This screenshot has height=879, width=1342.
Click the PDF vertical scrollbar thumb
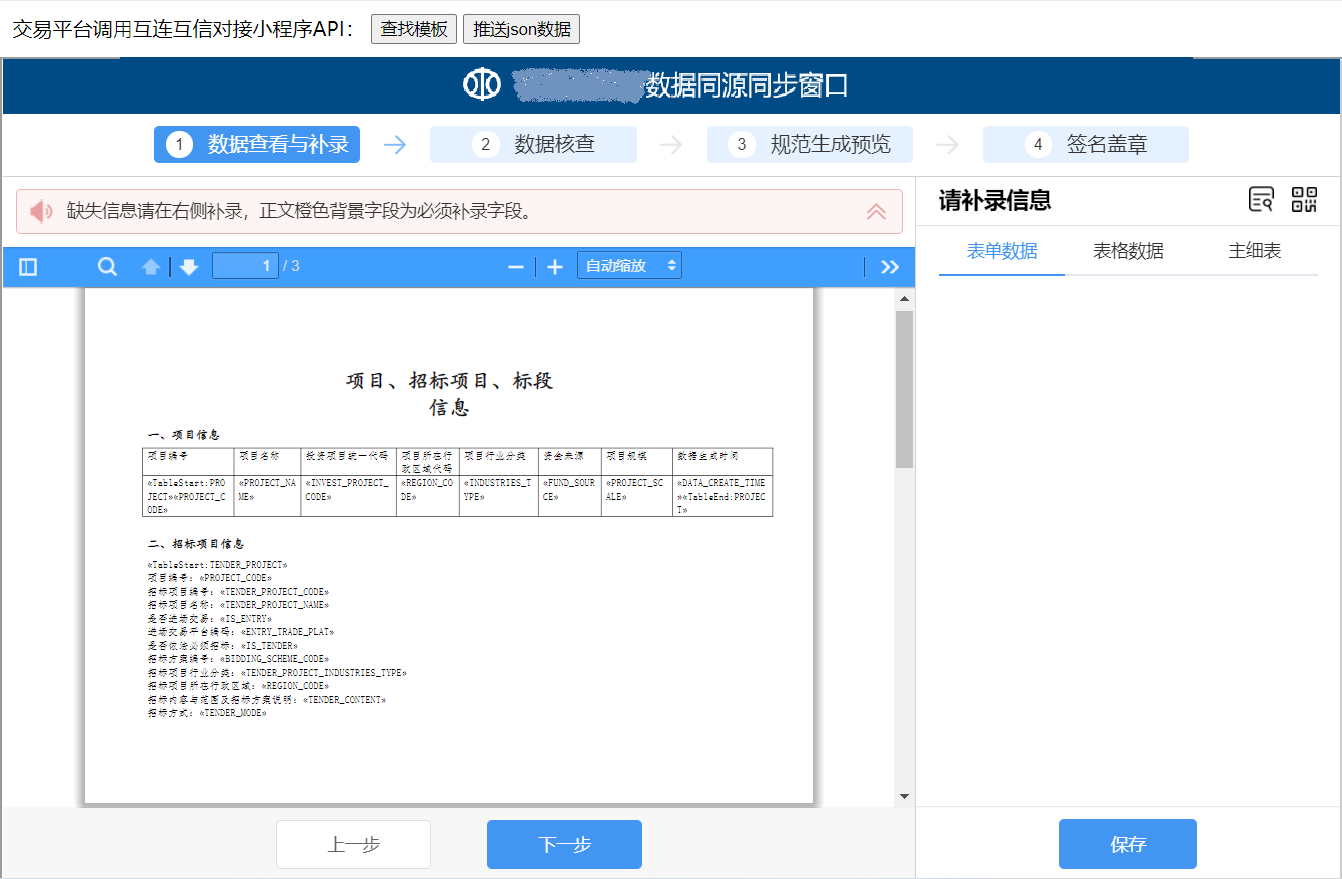tap(904, 388)
